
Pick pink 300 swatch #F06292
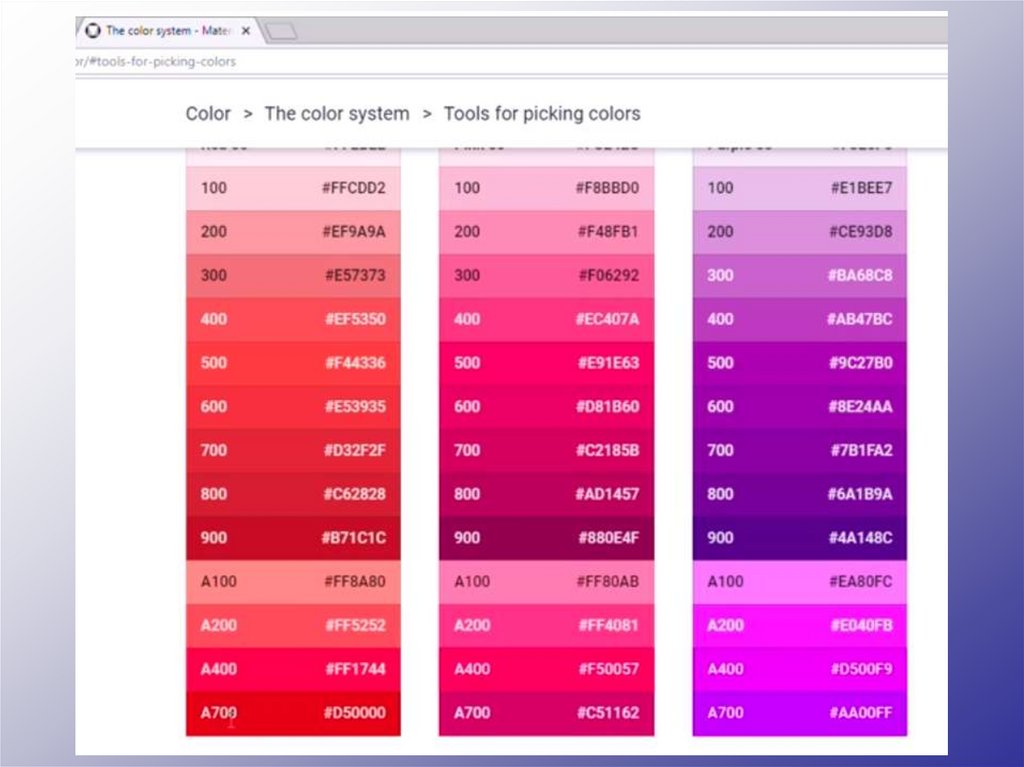547,276
